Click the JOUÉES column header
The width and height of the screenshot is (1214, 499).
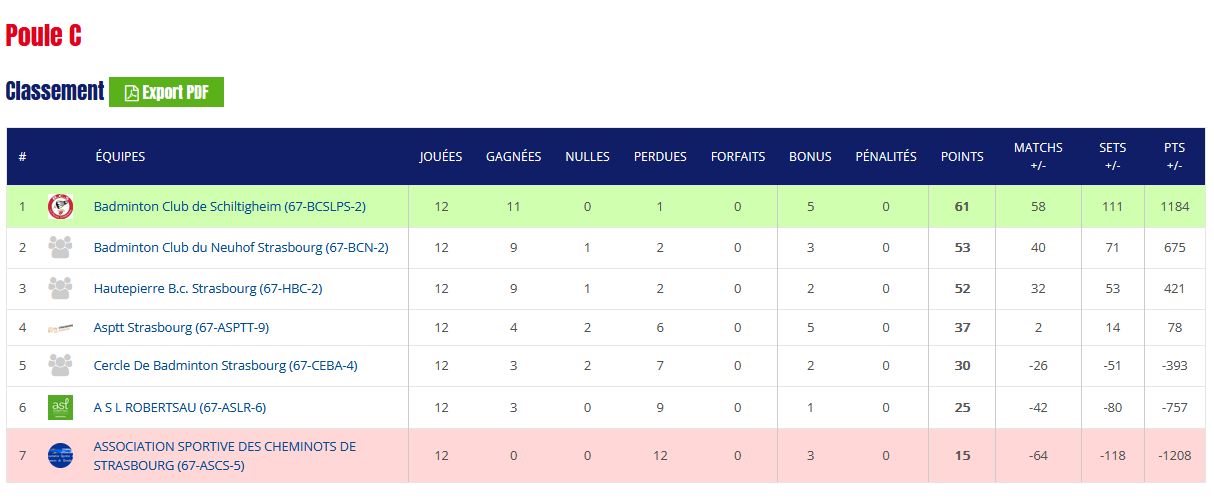pyautogui.click(x=441, y=157)
